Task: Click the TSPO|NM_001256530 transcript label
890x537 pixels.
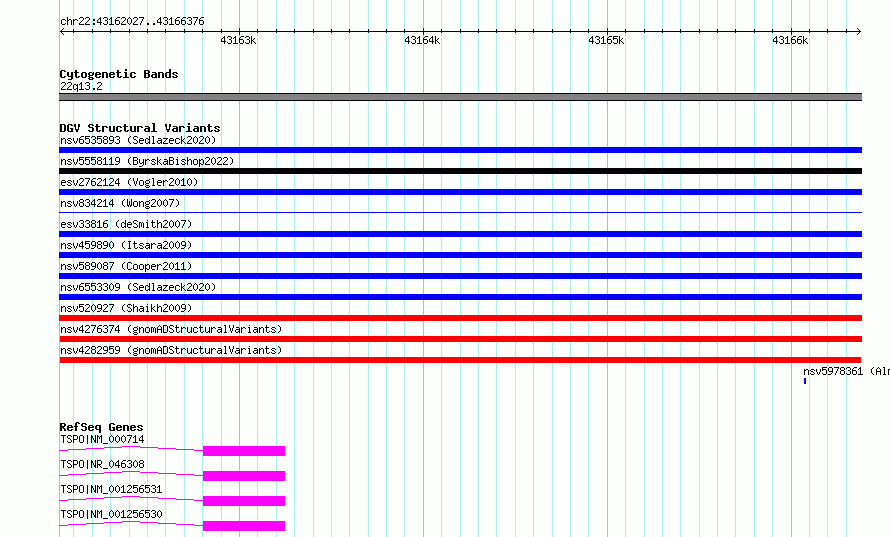Action: pos(111,514)
